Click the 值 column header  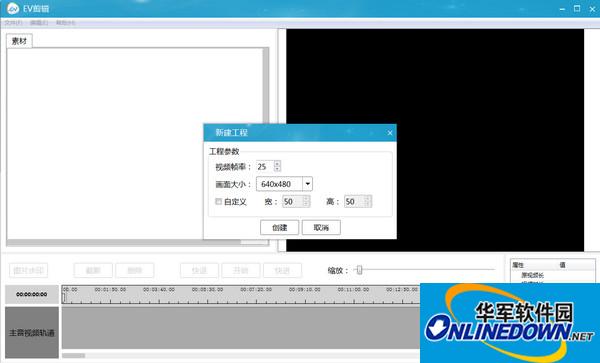point(562,265)
